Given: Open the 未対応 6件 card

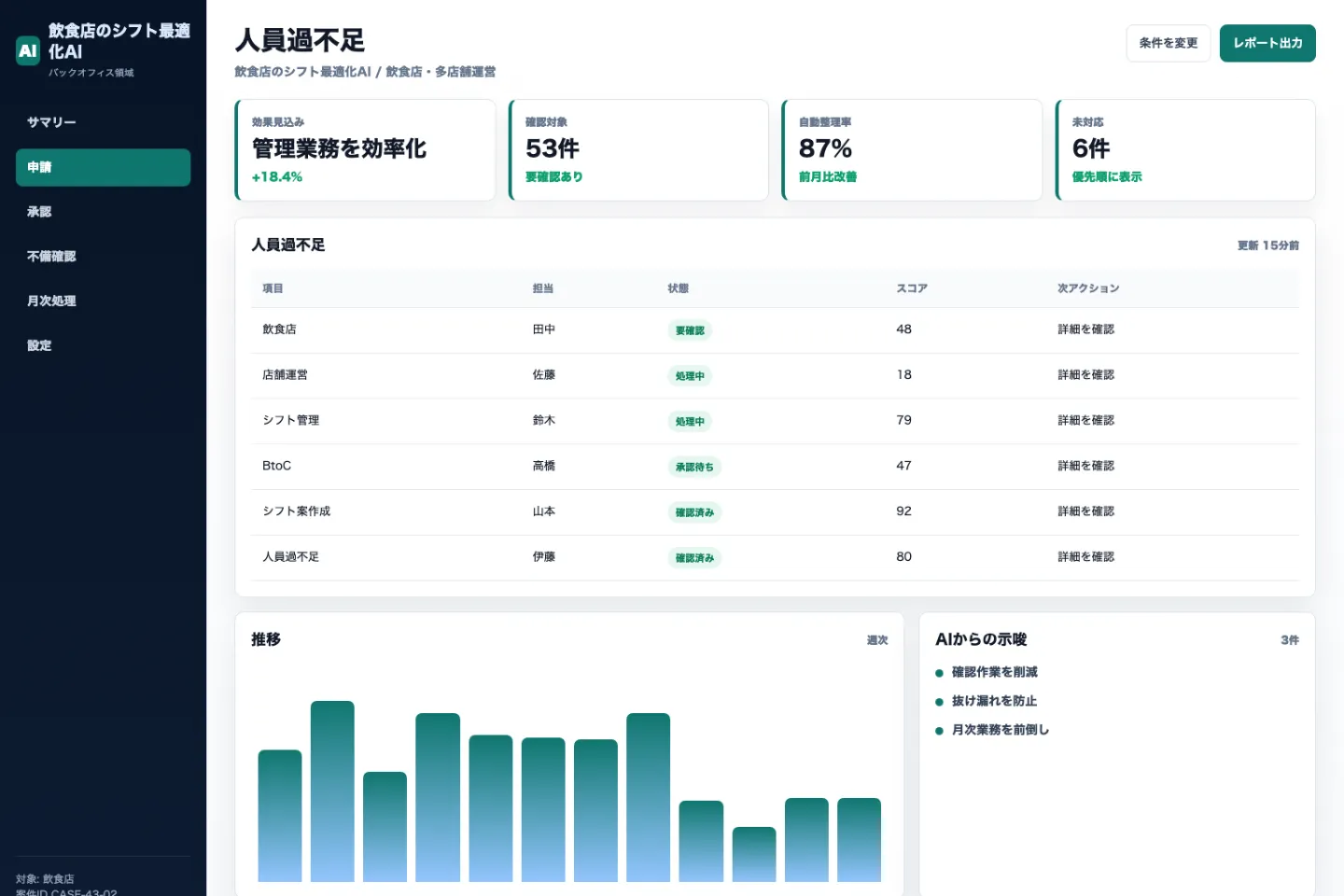Looking at the screenshot, I should pos(1185,150).
